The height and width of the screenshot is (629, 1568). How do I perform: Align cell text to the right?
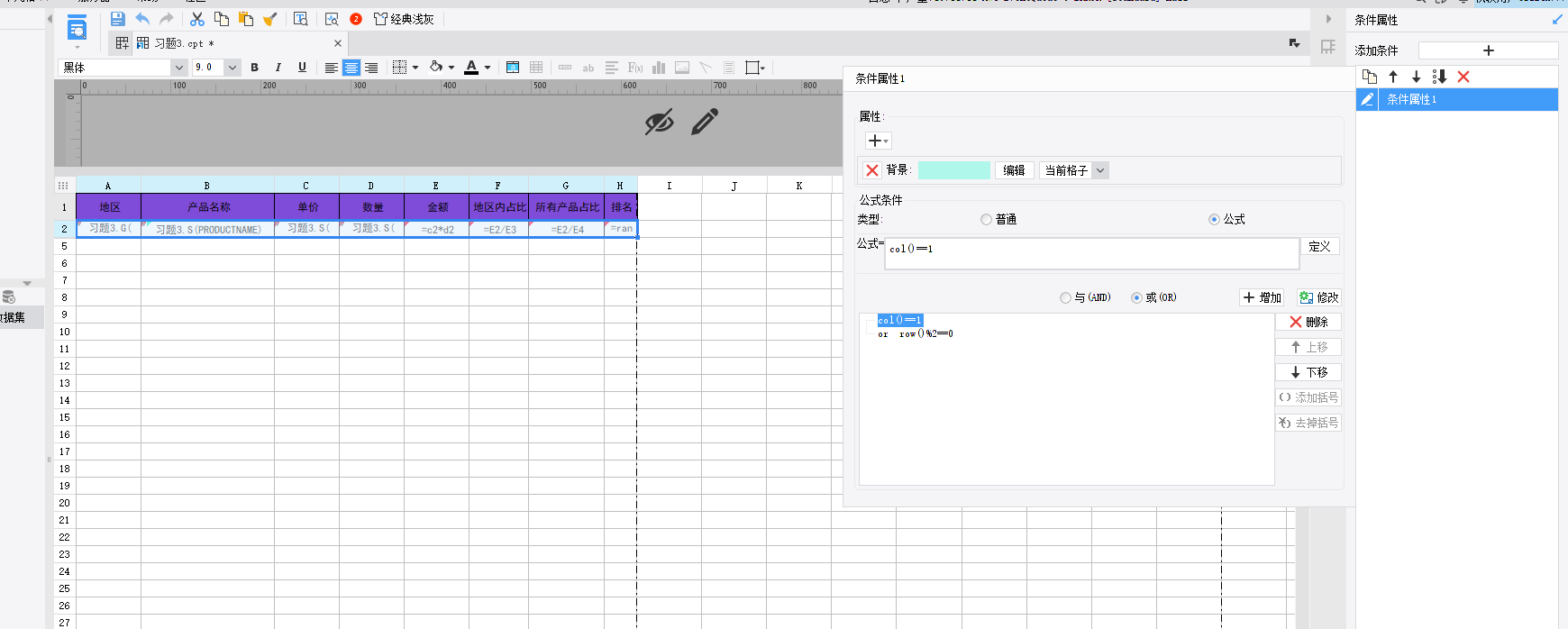click(x=371, y=68)
